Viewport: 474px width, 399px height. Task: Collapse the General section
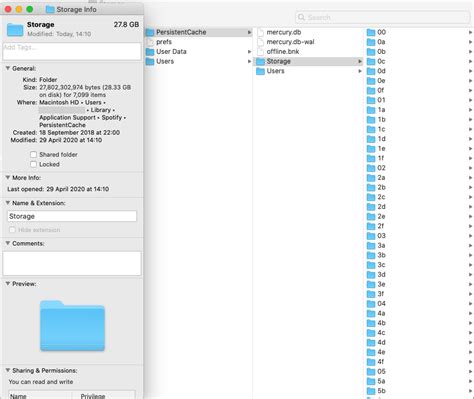click(x=7, y=68)
